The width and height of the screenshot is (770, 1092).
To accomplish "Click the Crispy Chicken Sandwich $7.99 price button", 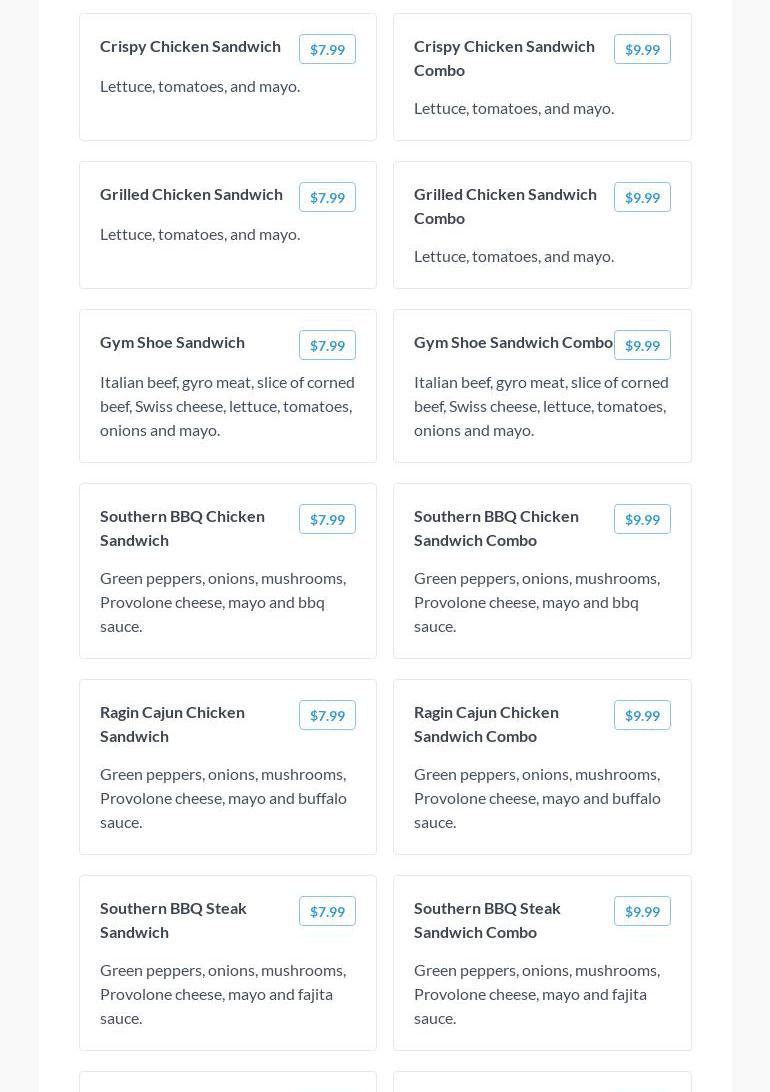I will point(327,49).
